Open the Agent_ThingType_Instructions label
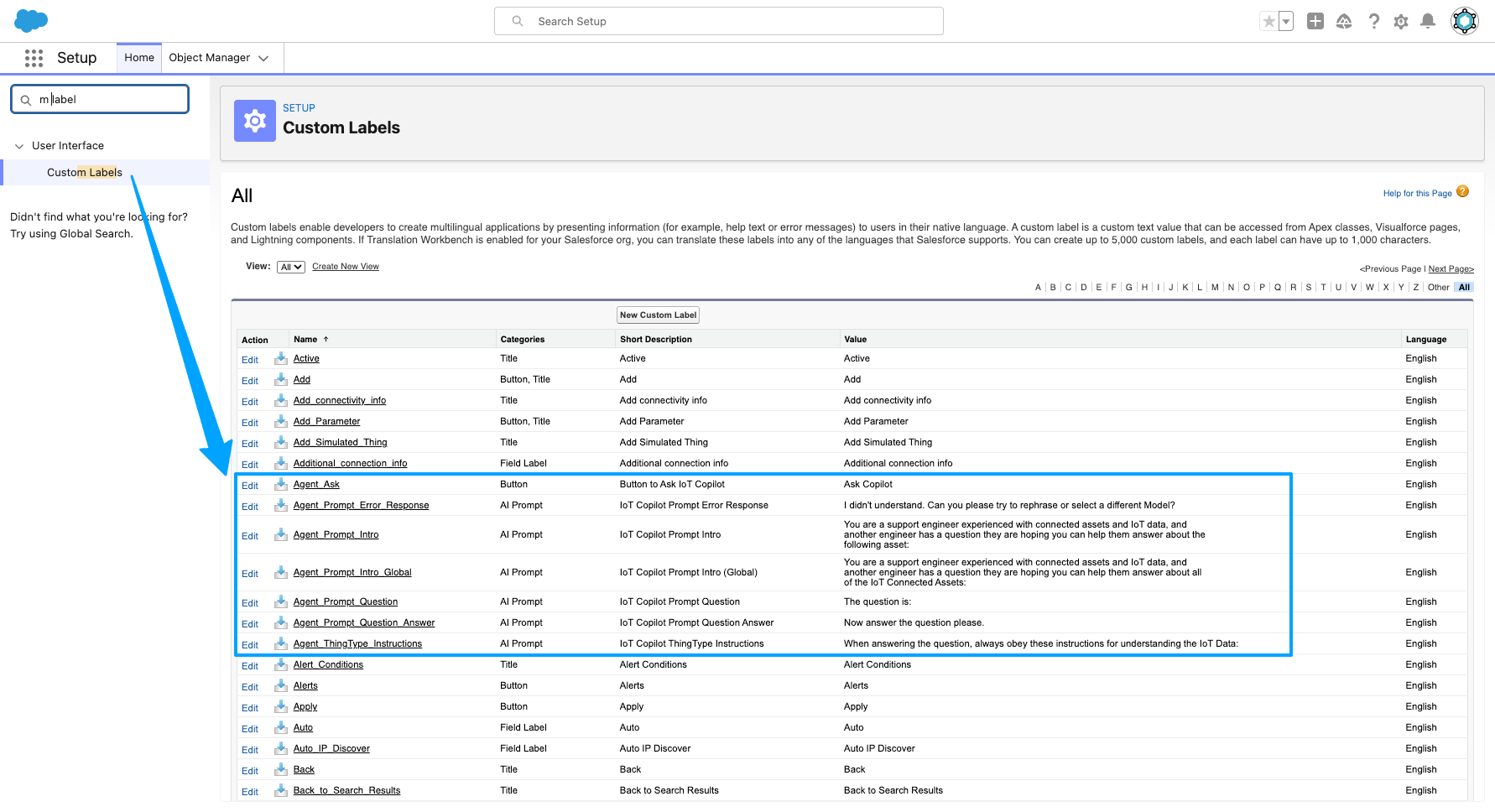The height and width of the screenshot is (812, 1495). click(x=357, y=643)
